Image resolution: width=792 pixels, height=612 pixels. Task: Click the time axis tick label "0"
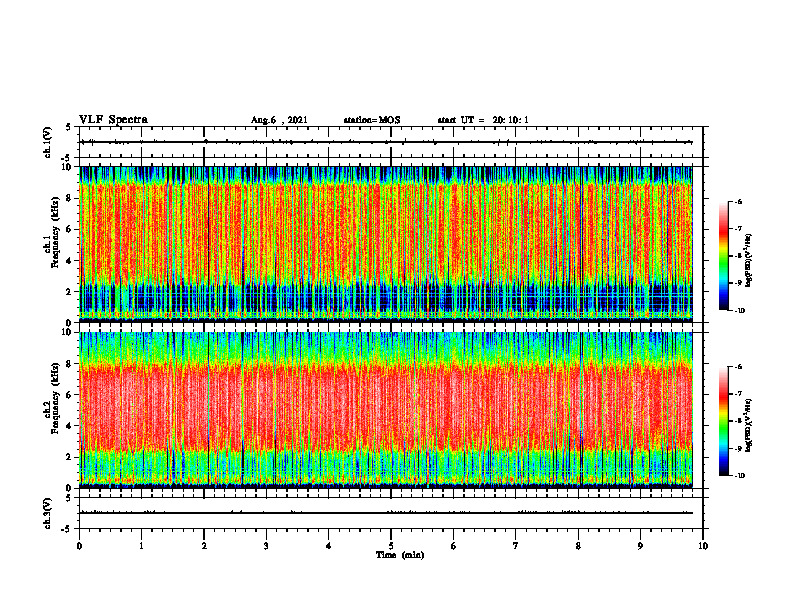click(x=79, y=546)
